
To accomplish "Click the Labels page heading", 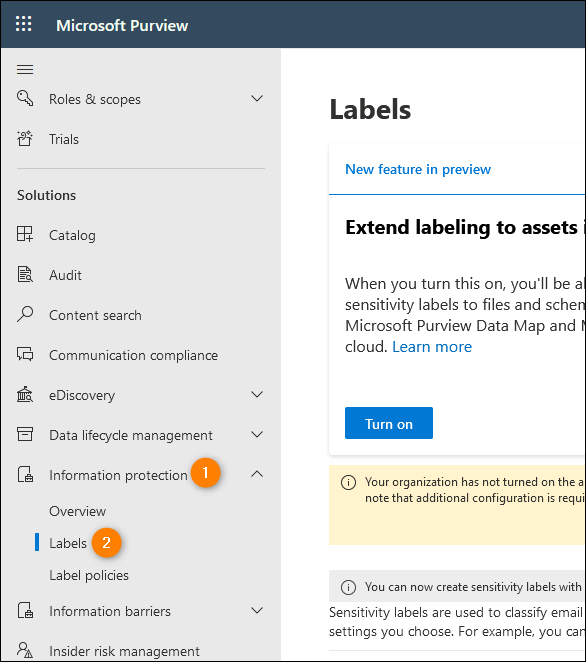I will (370, 109).
